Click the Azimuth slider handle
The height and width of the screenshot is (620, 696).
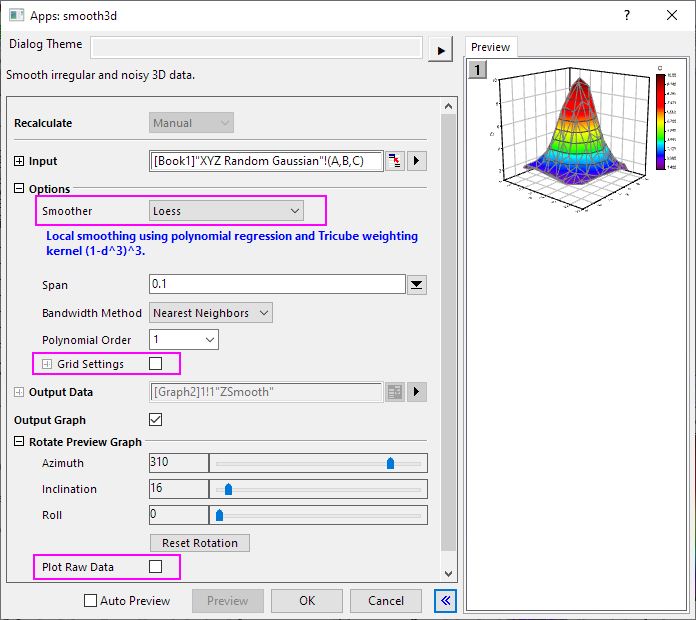390,463
